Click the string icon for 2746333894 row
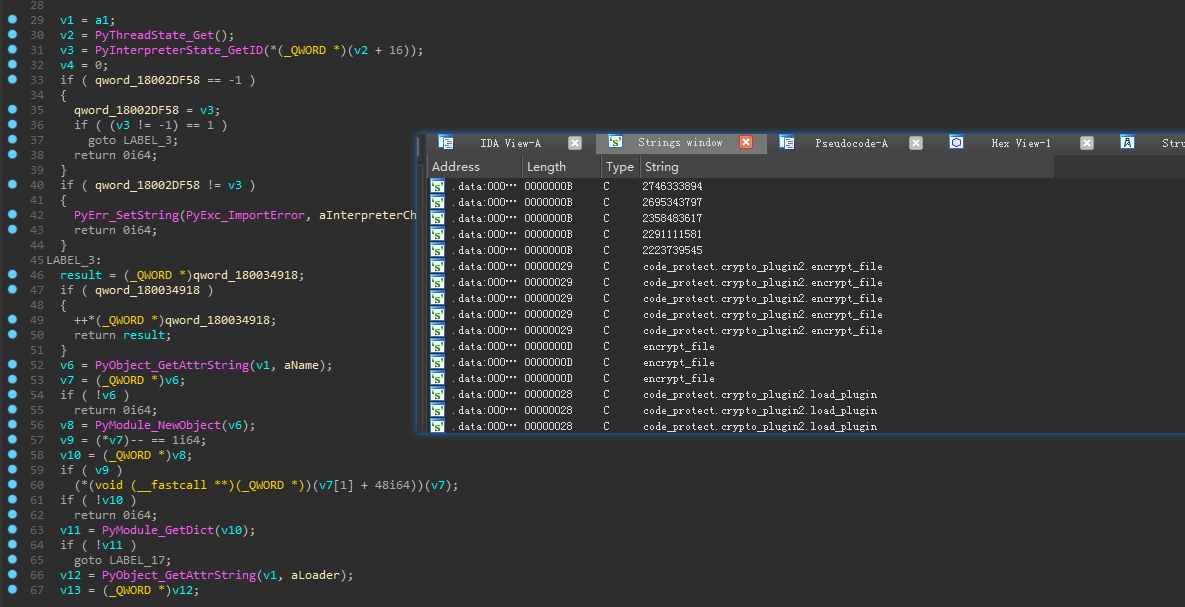This screenshot has height=607, width=1185. tap(438, 186)
